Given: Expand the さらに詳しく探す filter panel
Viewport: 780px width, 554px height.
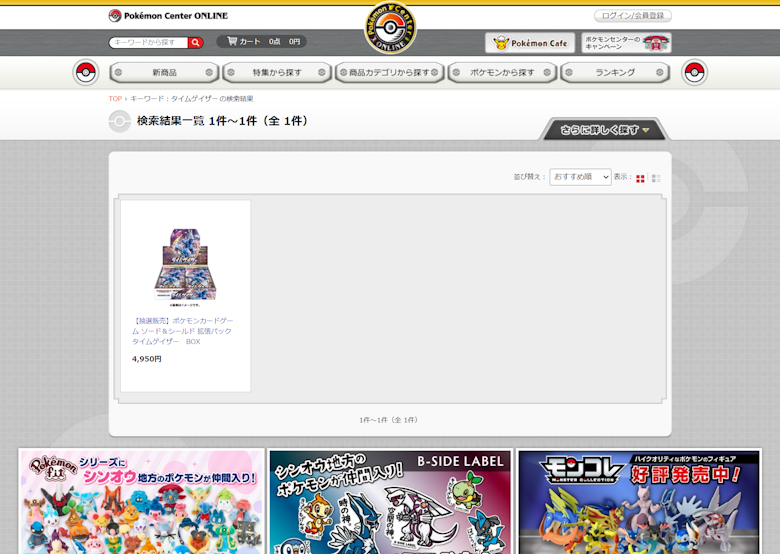Looking at the screenshot, I should (x=605, y=130).
